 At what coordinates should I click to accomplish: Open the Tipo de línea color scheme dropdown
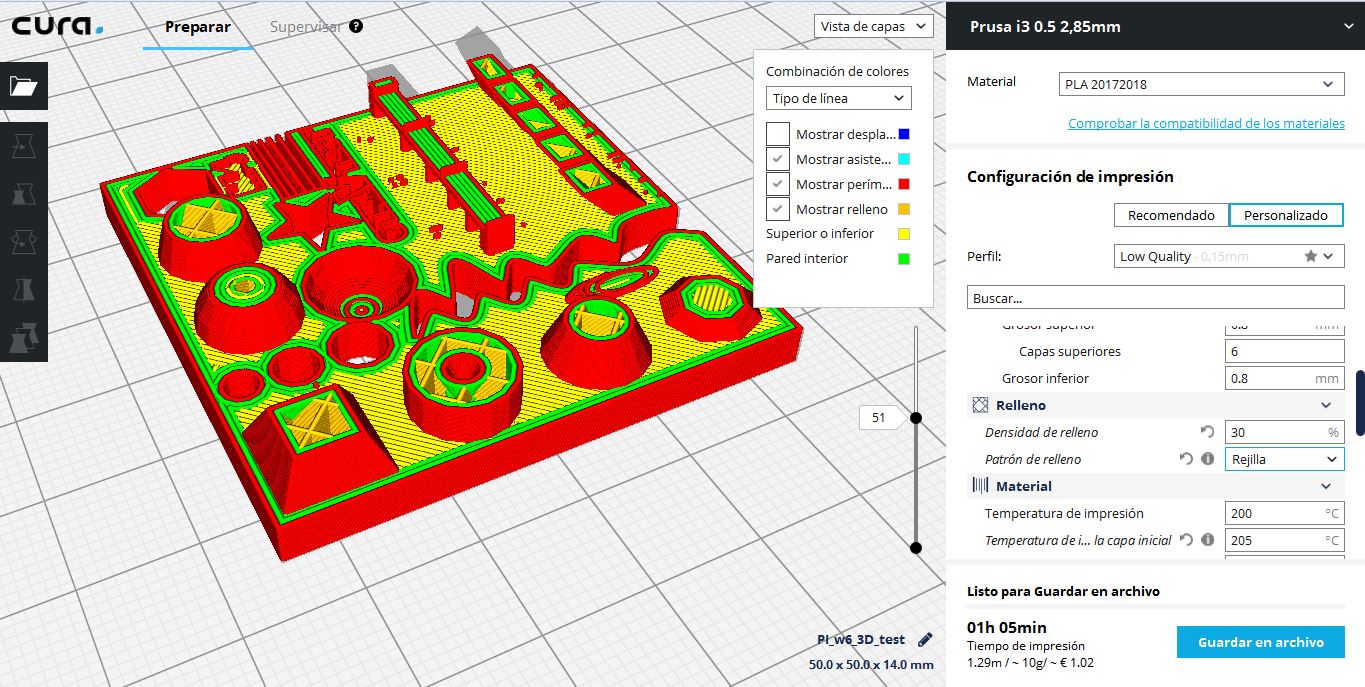(839, 98)
